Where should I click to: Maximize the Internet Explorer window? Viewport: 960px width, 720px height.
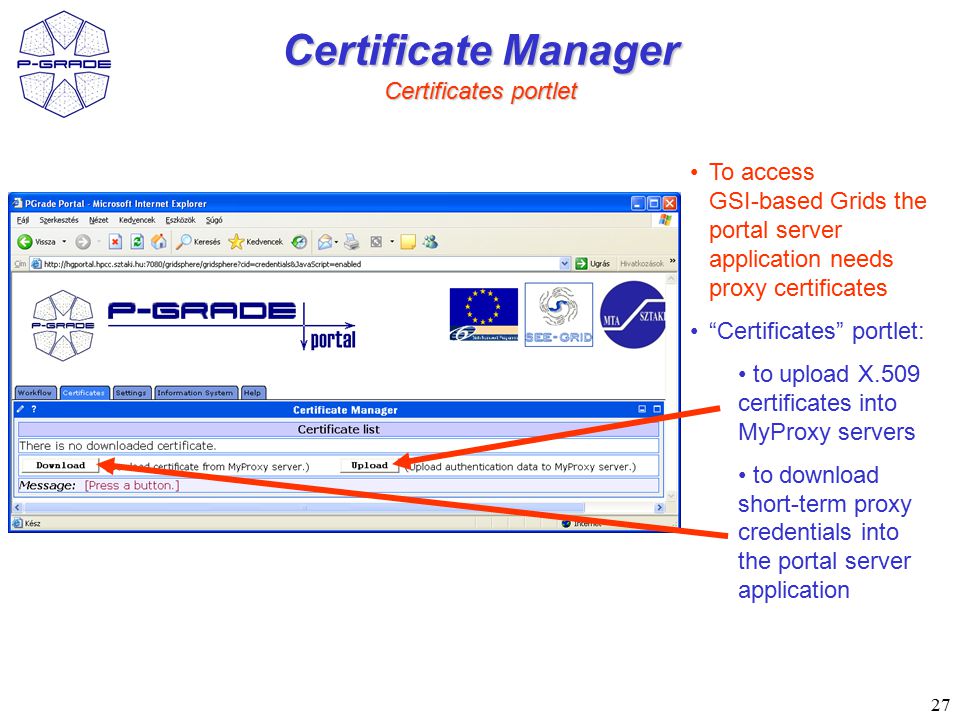(654, 203)
